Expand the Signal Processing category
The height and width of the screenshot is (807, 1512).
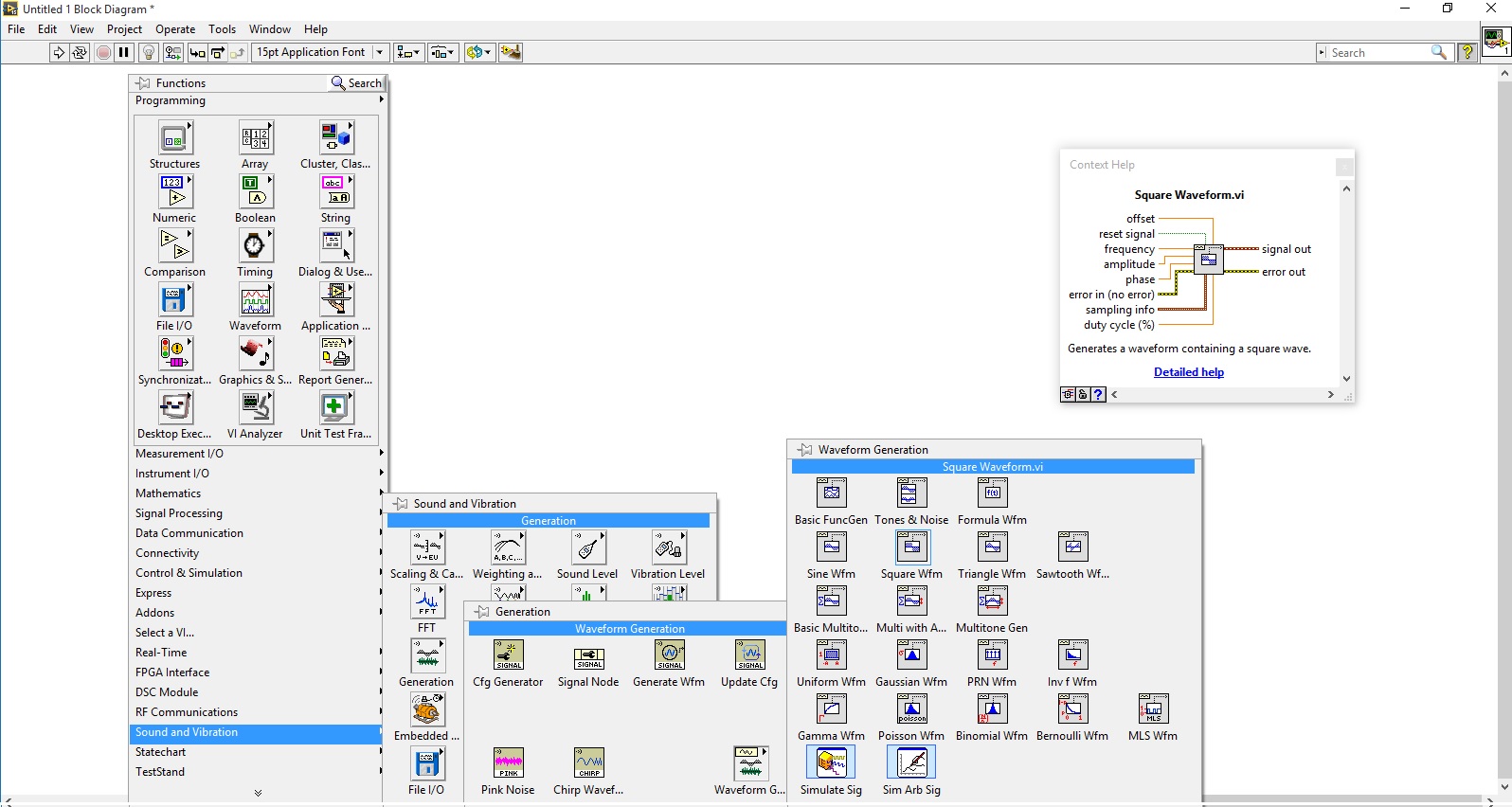[258, 513]
